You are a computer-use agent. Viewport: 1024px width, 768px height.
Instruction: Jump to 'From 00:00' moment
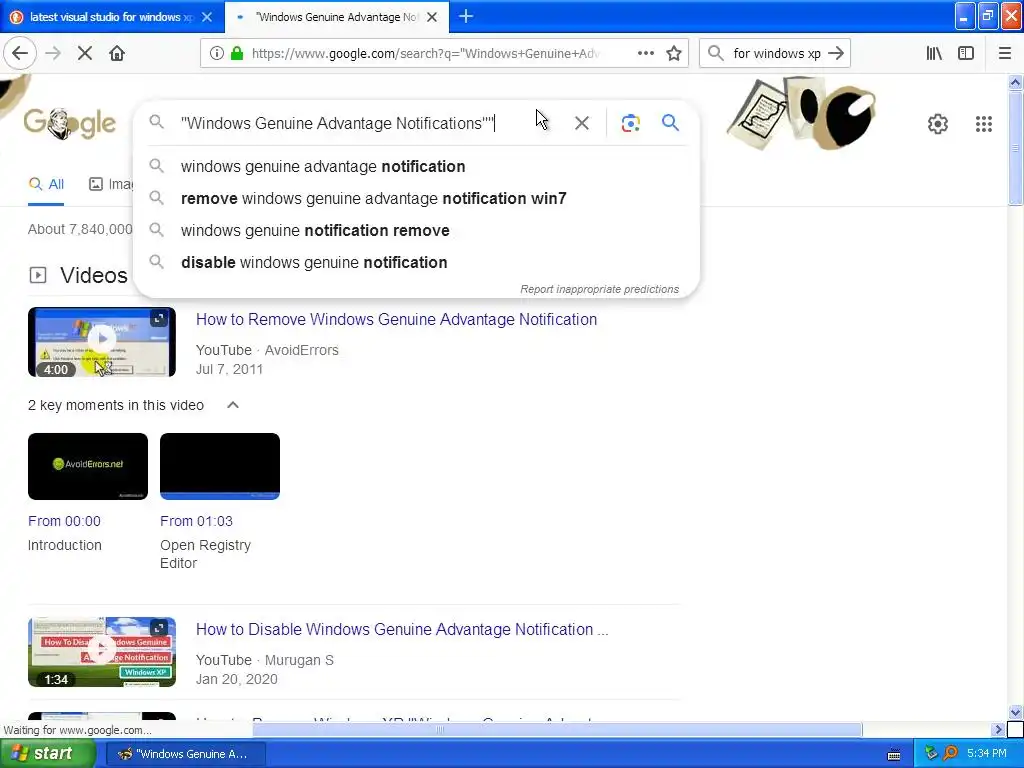64,521
